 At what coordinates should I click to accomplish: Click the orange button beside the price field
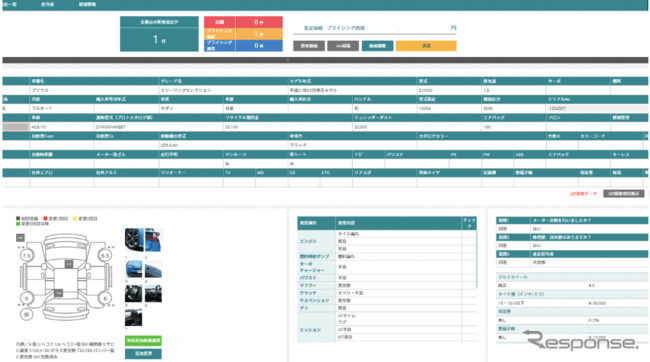tap(426, 46)
